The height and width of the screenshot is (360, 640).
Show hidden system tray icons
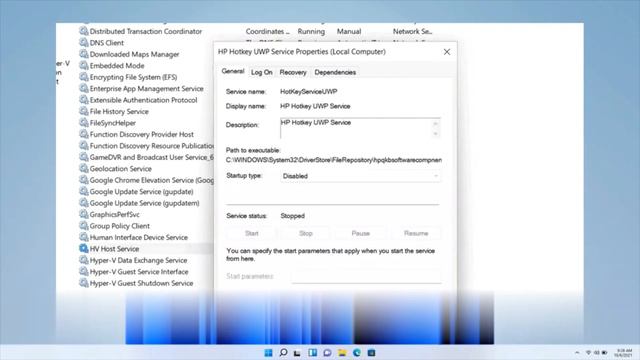click(577, 353)
